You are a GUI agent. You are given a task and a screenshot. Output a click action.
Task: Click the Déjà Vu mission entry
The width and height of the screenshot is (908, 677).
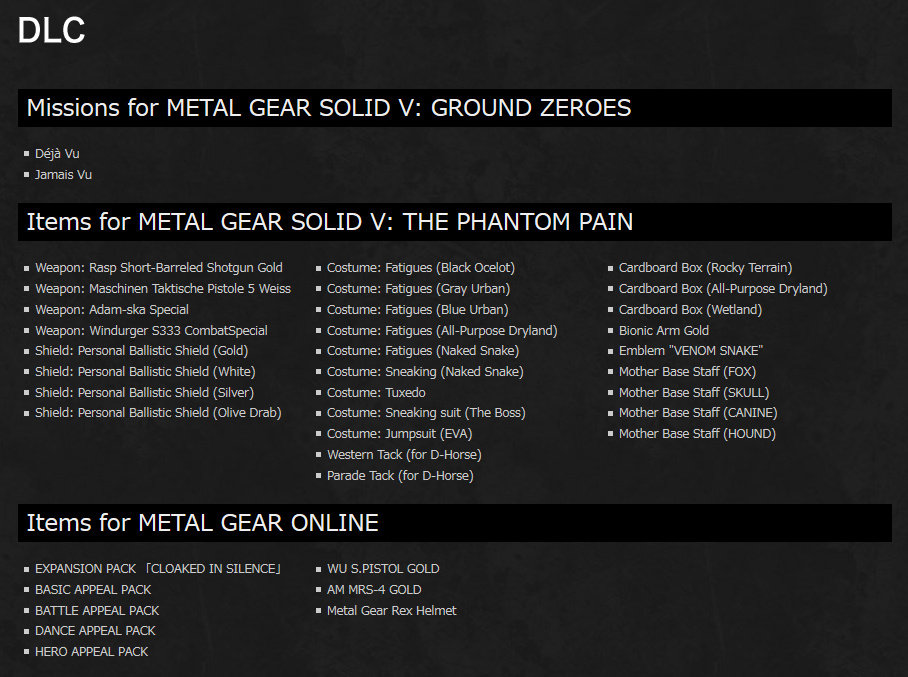[56, 154]
